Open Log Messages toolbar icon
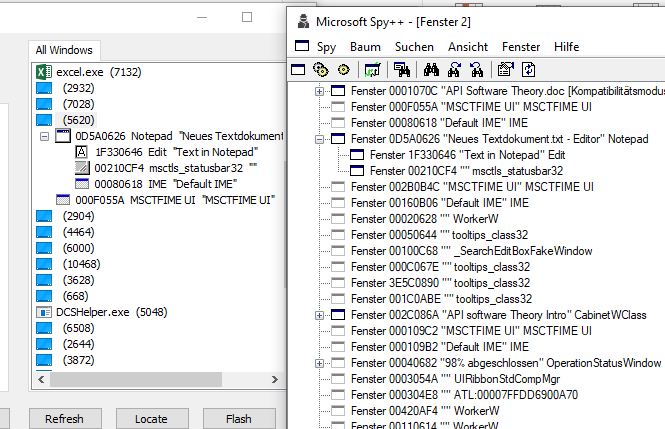The width and height of the screenshot is (665, 429). tap(372, 70)
